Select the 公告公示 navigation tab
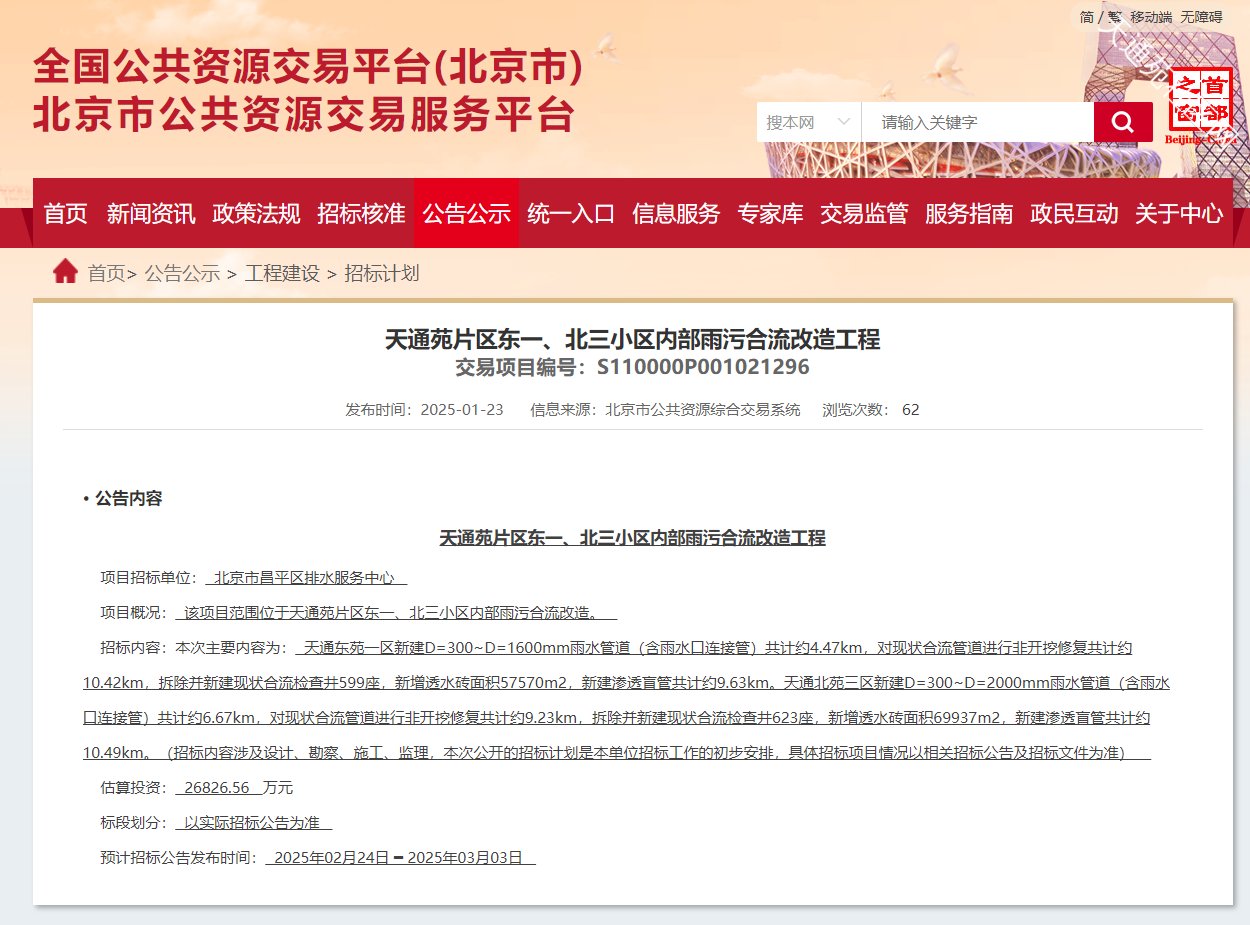Image resolution: width=1250 pixels, height=925 pixels. coord(466,213)
